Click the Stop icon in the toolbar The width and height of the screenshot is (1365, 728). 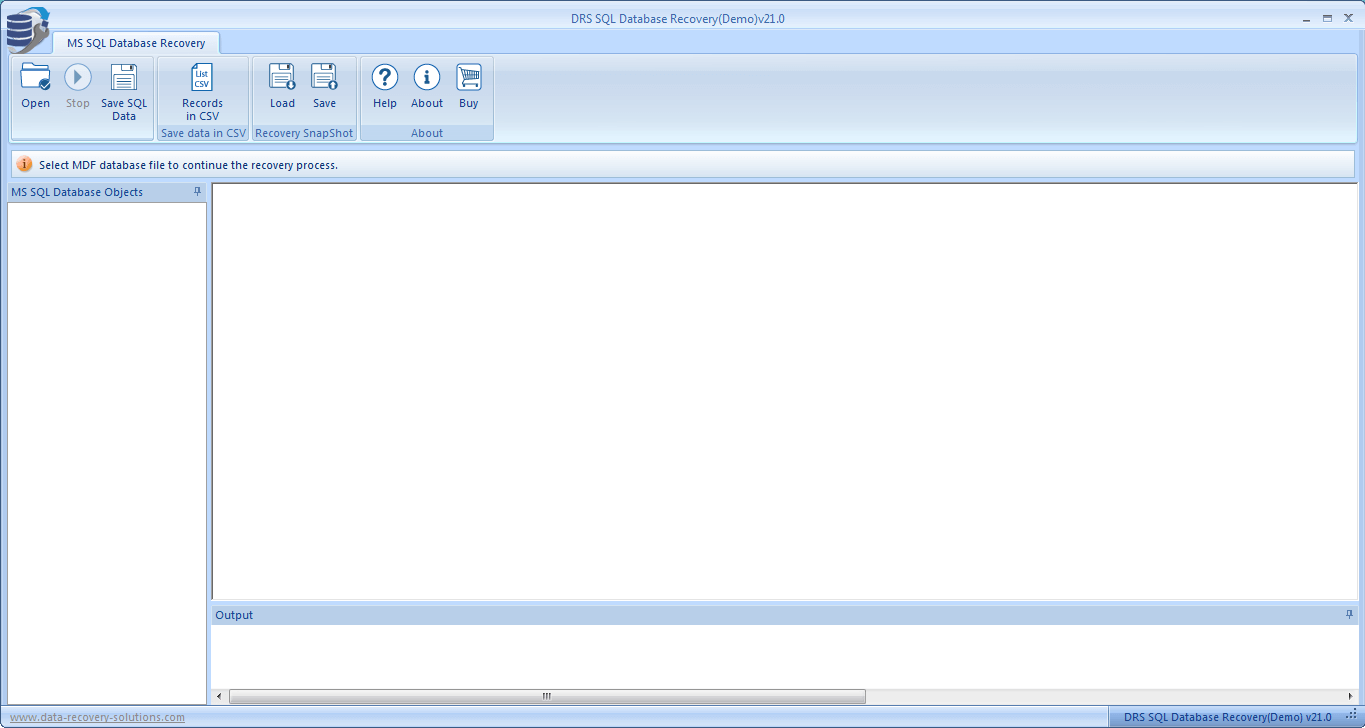(77, 88)
